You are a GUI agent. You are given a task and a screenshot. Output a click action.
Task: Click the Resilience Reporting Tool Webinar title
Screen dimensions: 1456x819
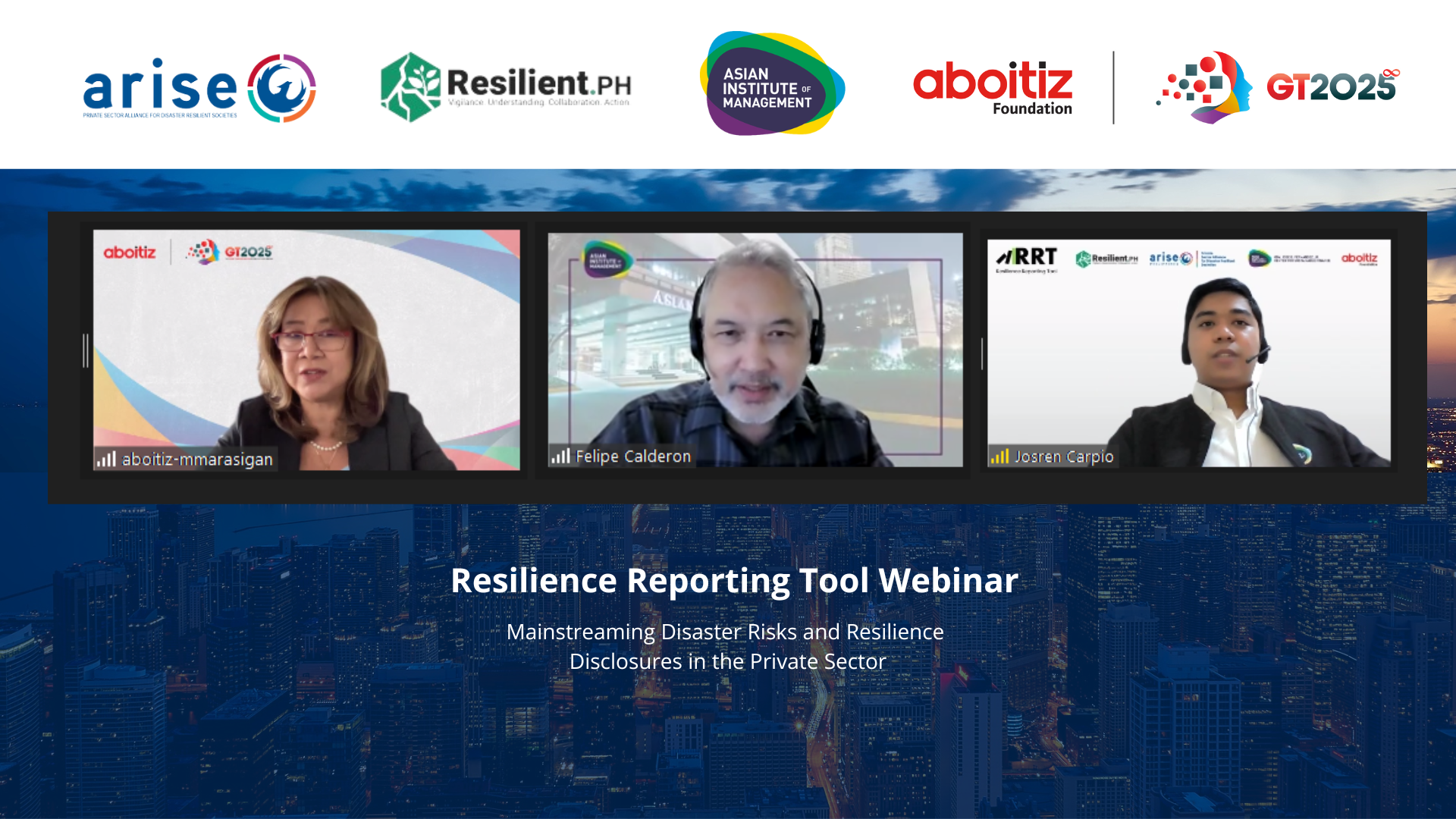click(734, 581)
